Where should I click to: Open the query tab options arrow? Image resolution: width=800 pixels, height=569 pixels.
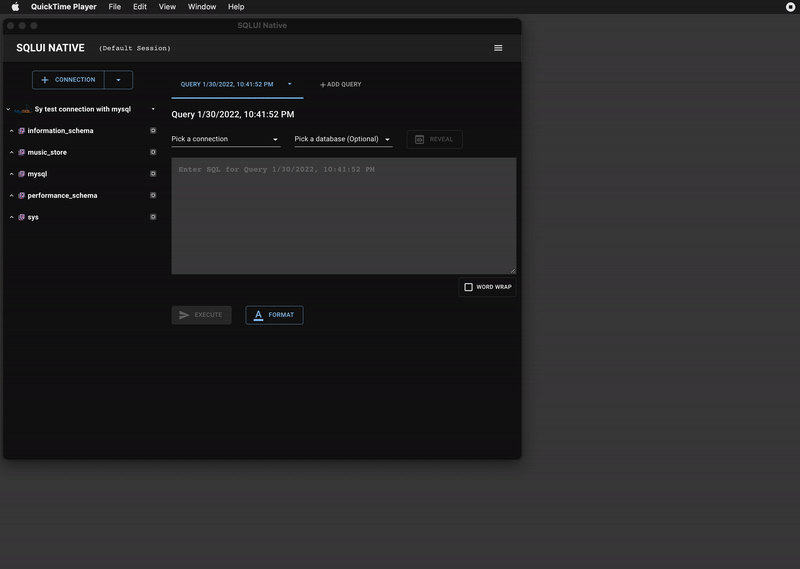[289, 84]
